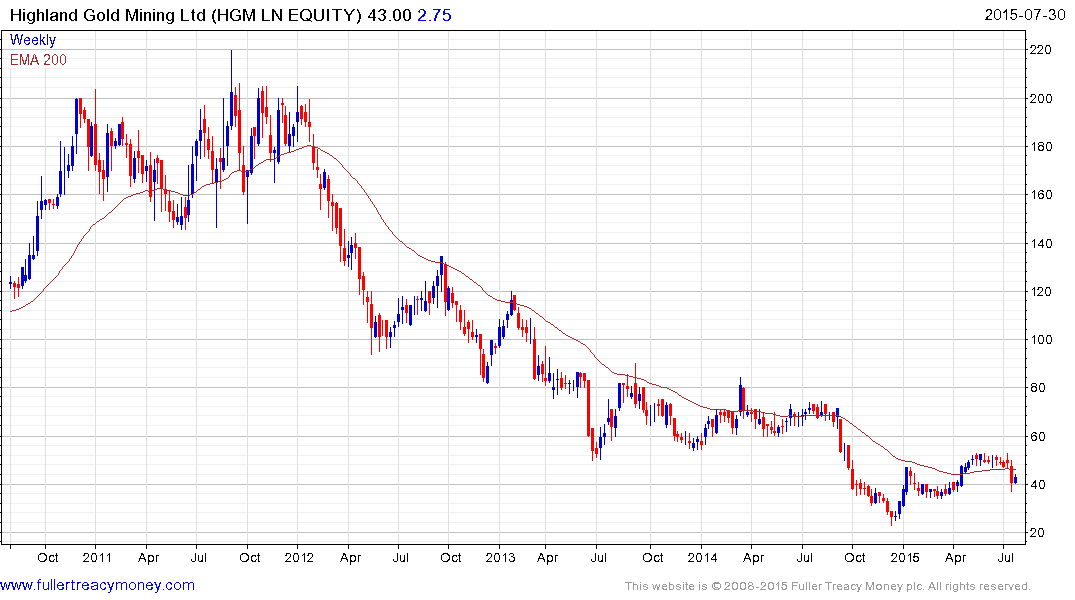This screenshot has width=1075, height=600.
Task: Click the 160 price axis label
Action: point(1041,195)
